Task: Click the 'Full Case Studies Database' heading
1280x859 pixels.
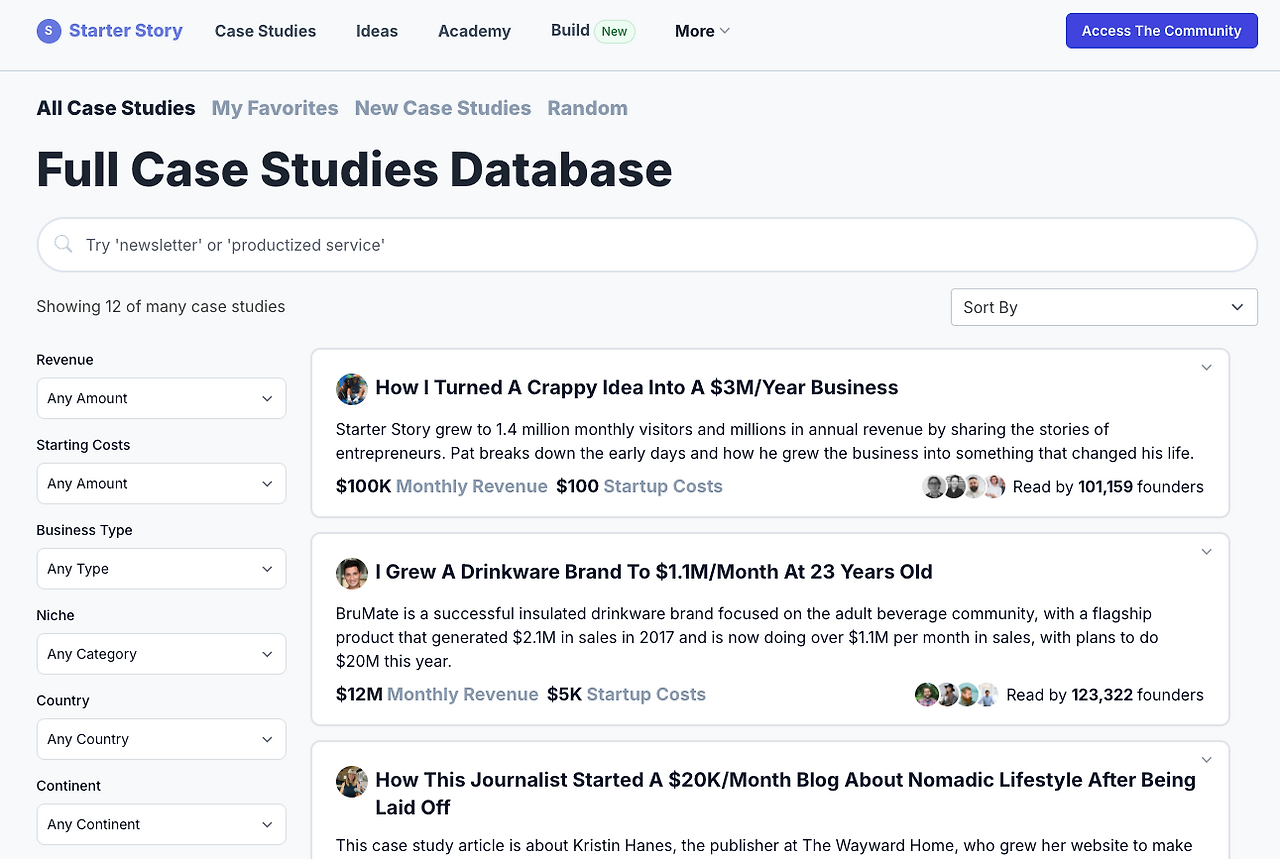Action: pyautogui.click(x=354, y=169)
